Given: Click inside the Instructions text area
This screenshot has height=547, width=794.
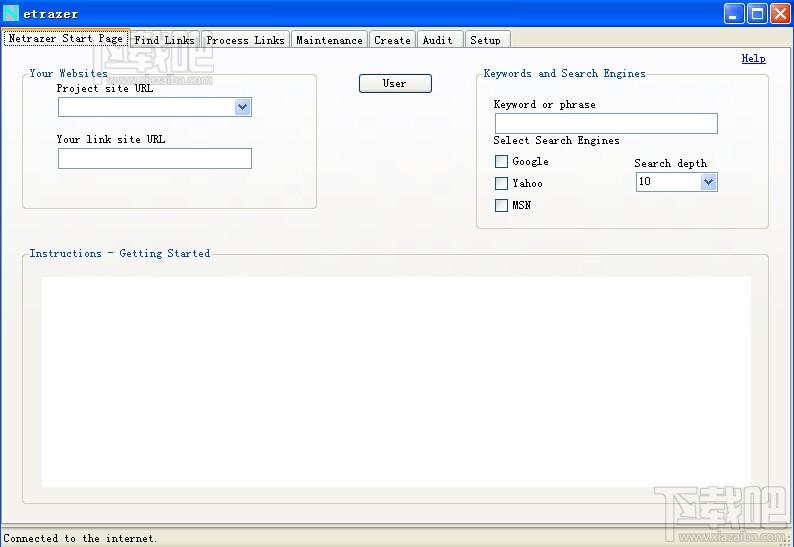Looking at the screenshot, I should 396,382.
